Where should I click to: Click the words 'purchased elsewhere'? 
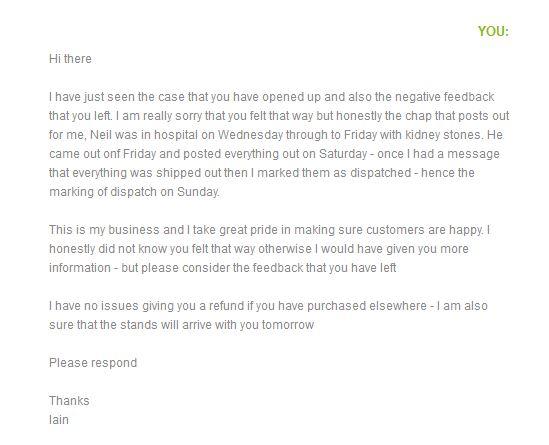click(x=367, y=306)
